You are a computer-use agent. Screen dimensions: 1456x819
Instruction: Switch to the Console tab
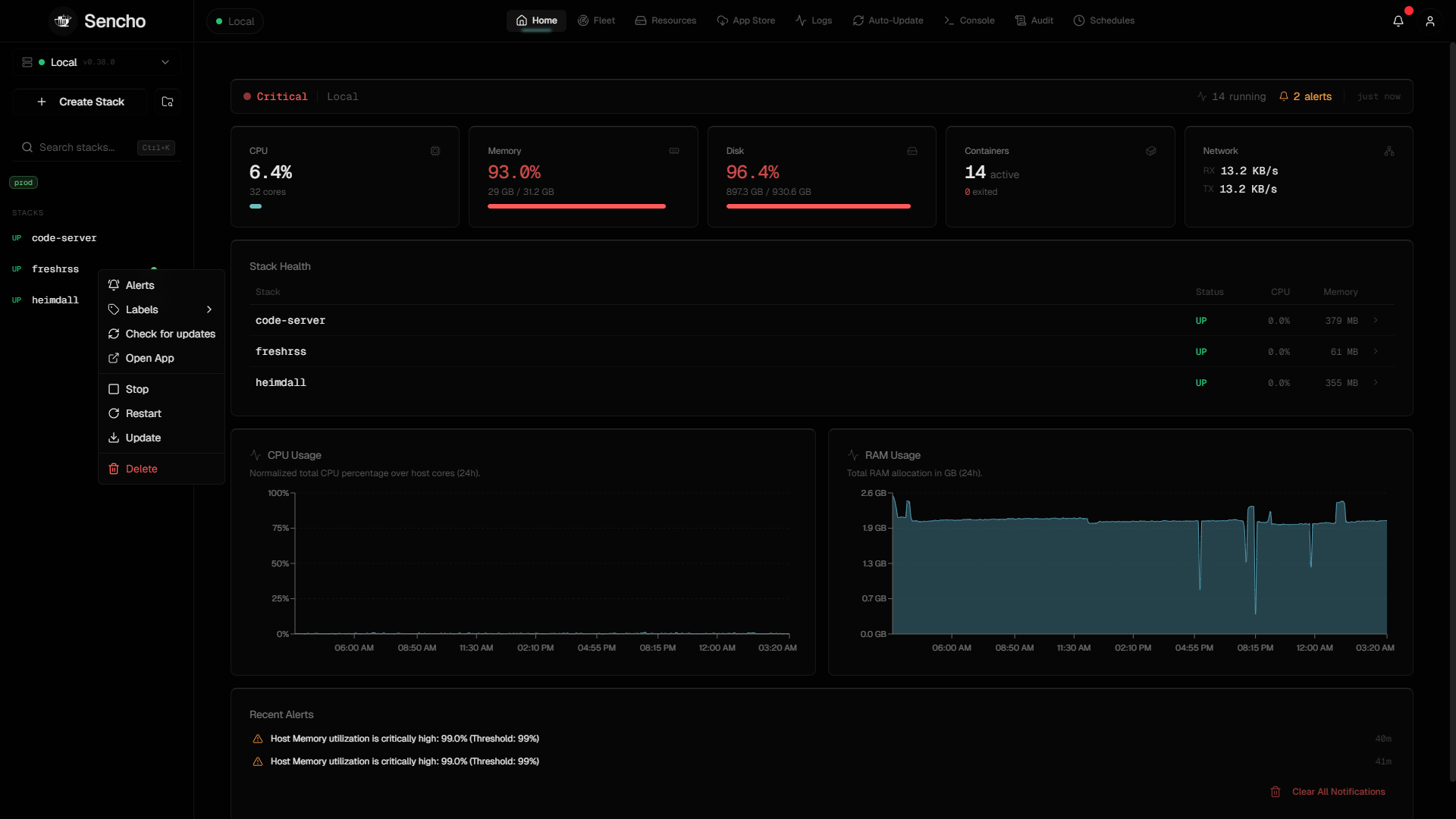[x=969, y=20]
